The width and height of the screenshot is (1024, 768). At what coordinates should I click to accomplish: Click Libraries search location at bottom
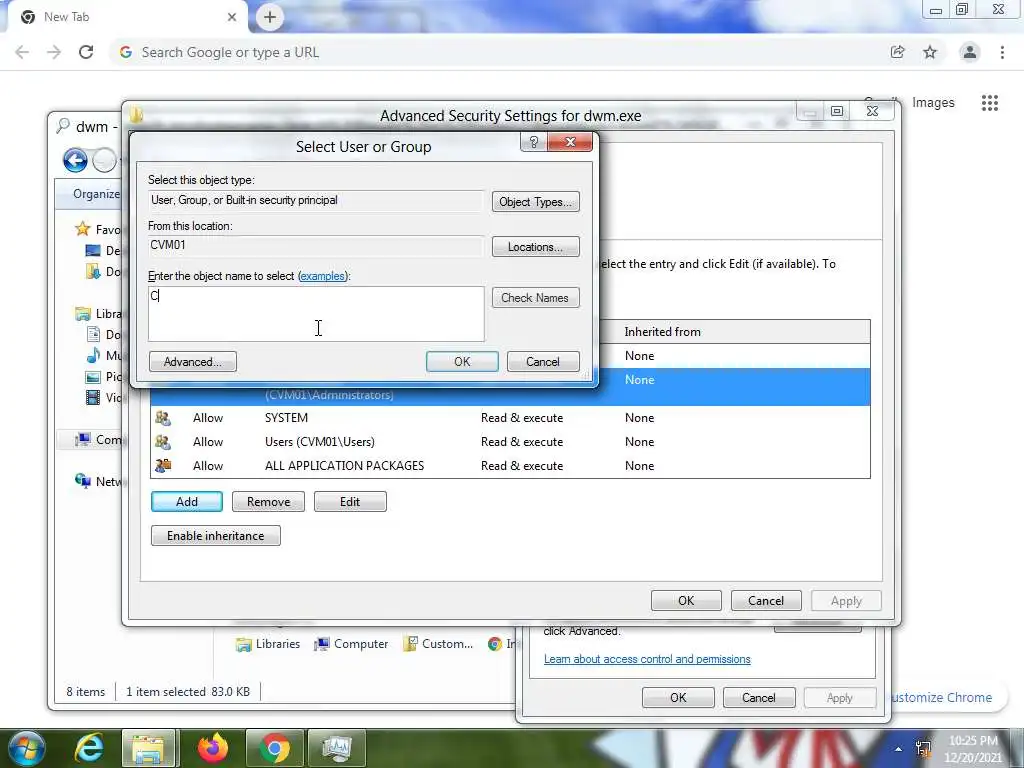[268, 644]
